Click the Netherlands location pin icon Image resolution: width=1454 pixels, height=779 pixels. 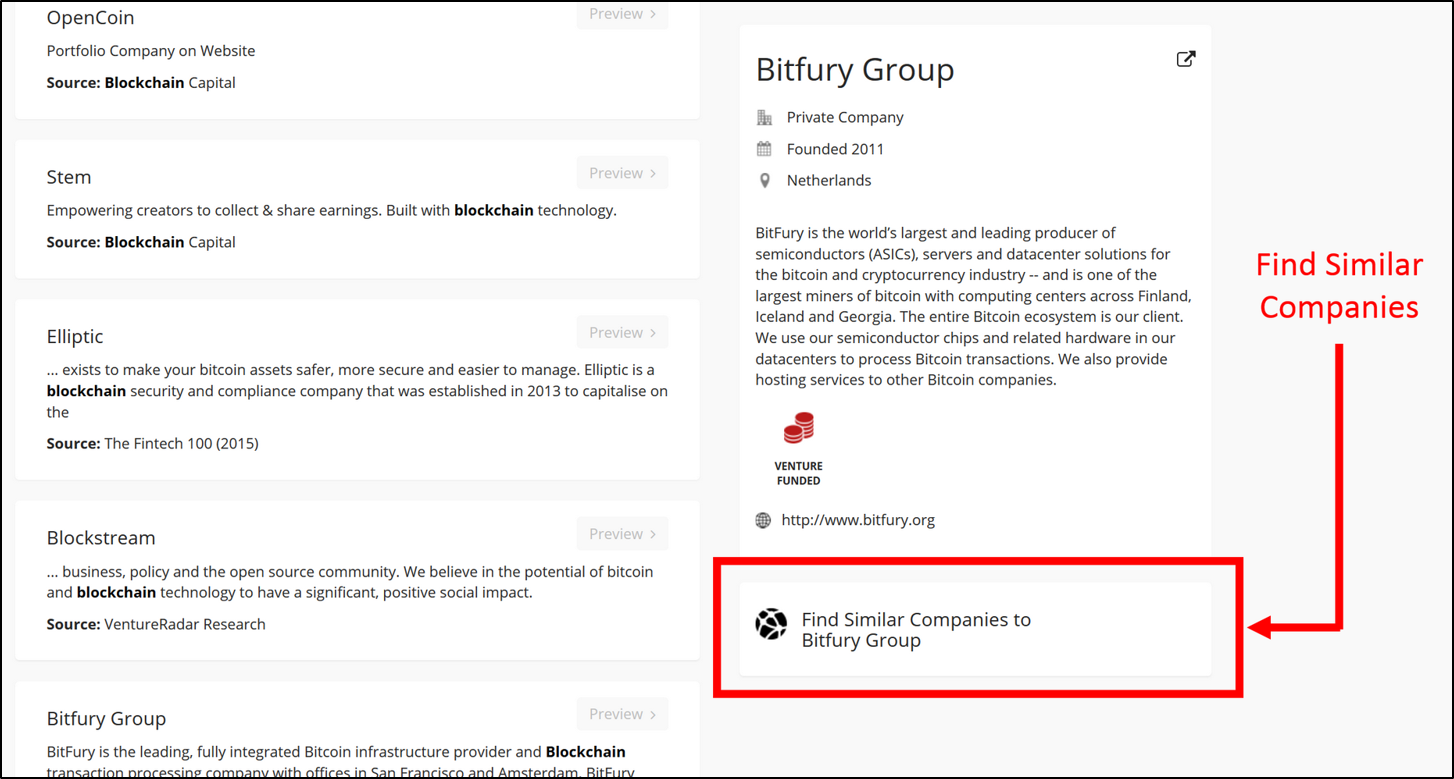(764, 181)
